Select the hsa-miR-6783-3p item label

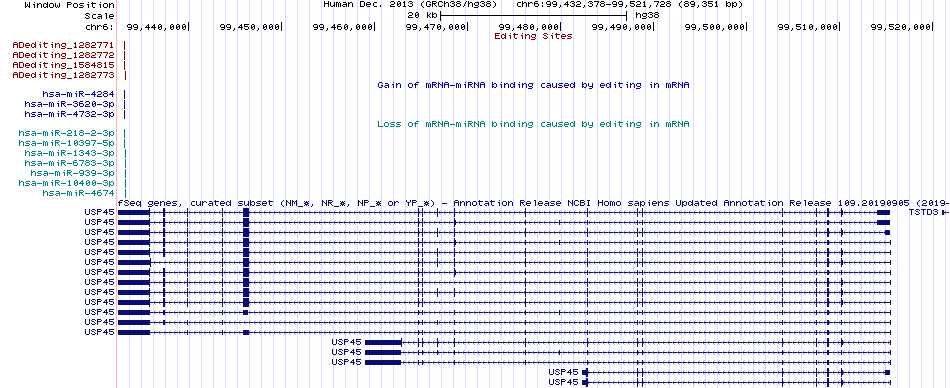(70, 163)
